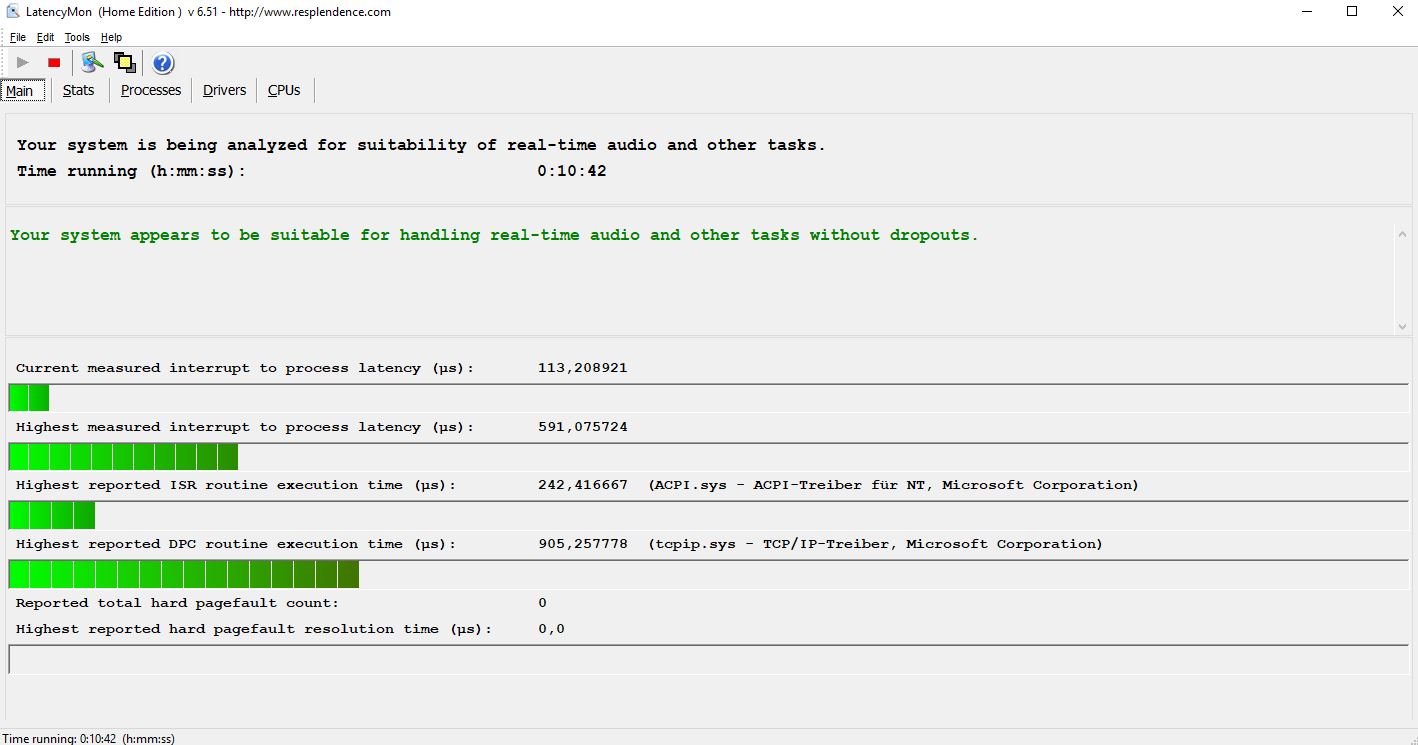Image resolution: width=1418 pixels, height=745 pixels.
Task: Click the status bar time running text
Action: pos(88,738)
